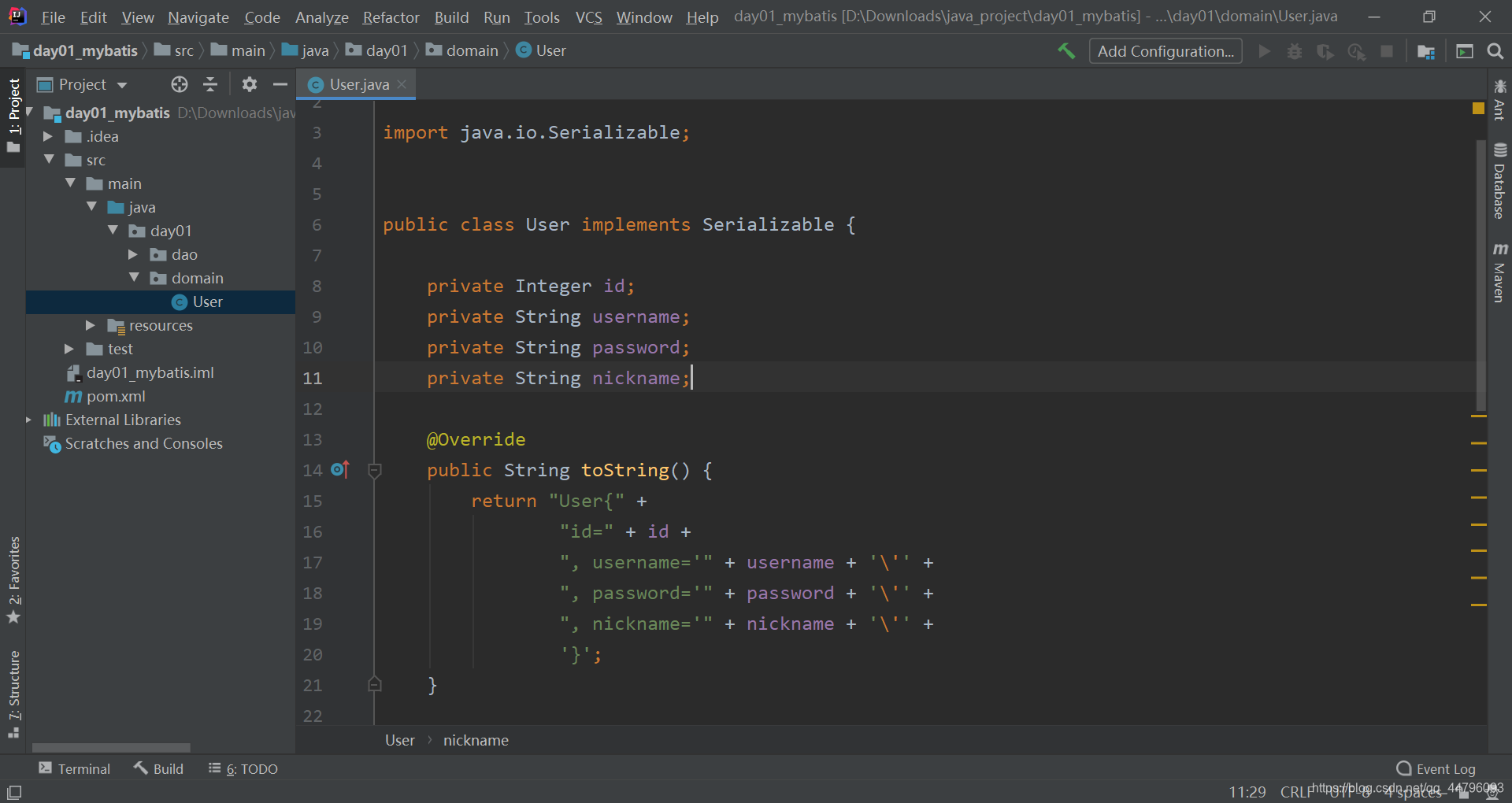Click nickname in editor breadcrumb

pyautogui.click(x=476, y=740)
